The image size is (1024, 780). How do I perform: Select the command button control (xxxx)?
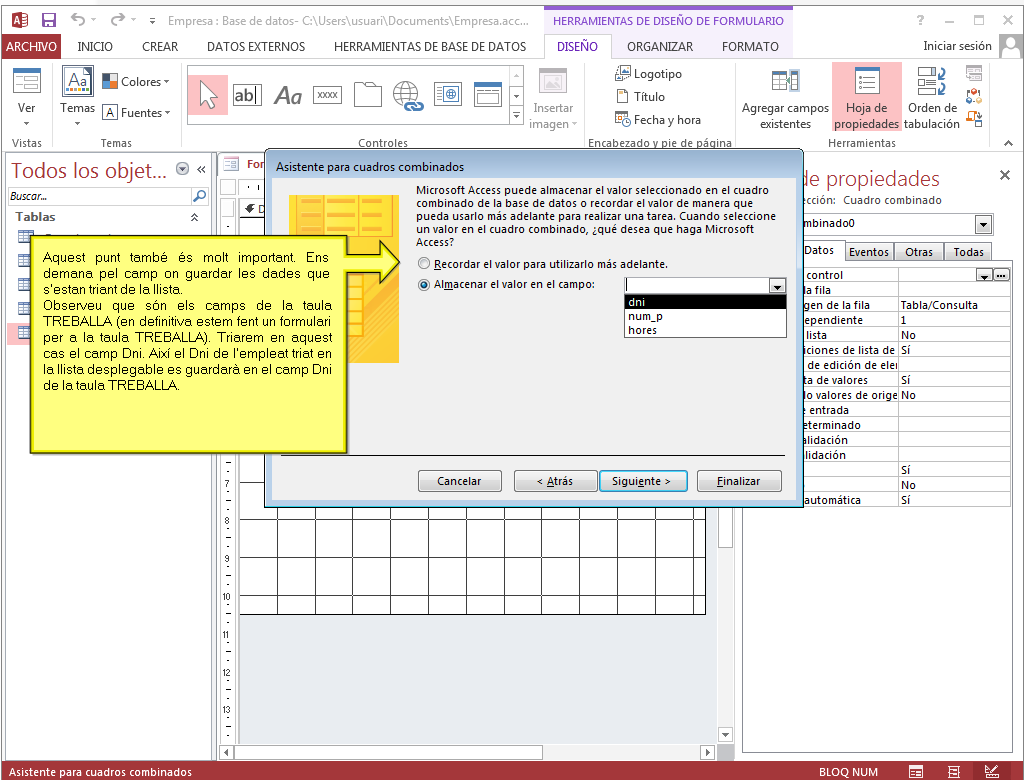[327, 95]
